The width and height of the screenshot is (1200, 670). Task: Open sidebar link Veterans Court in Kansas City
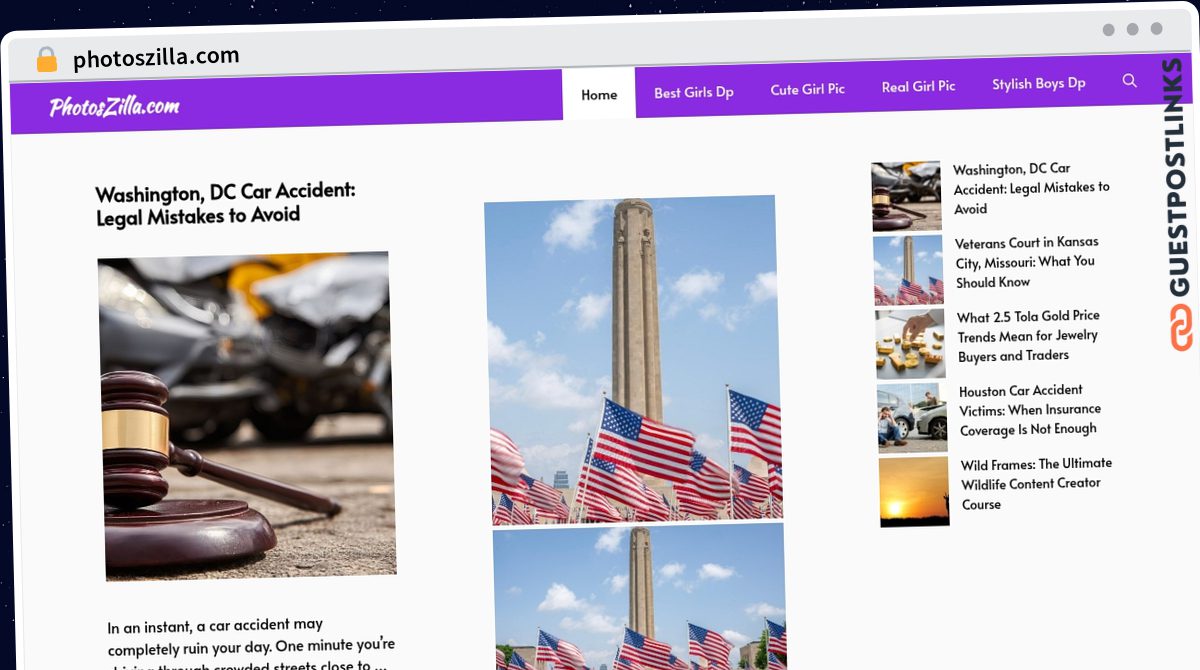[x=1026, y=262]
